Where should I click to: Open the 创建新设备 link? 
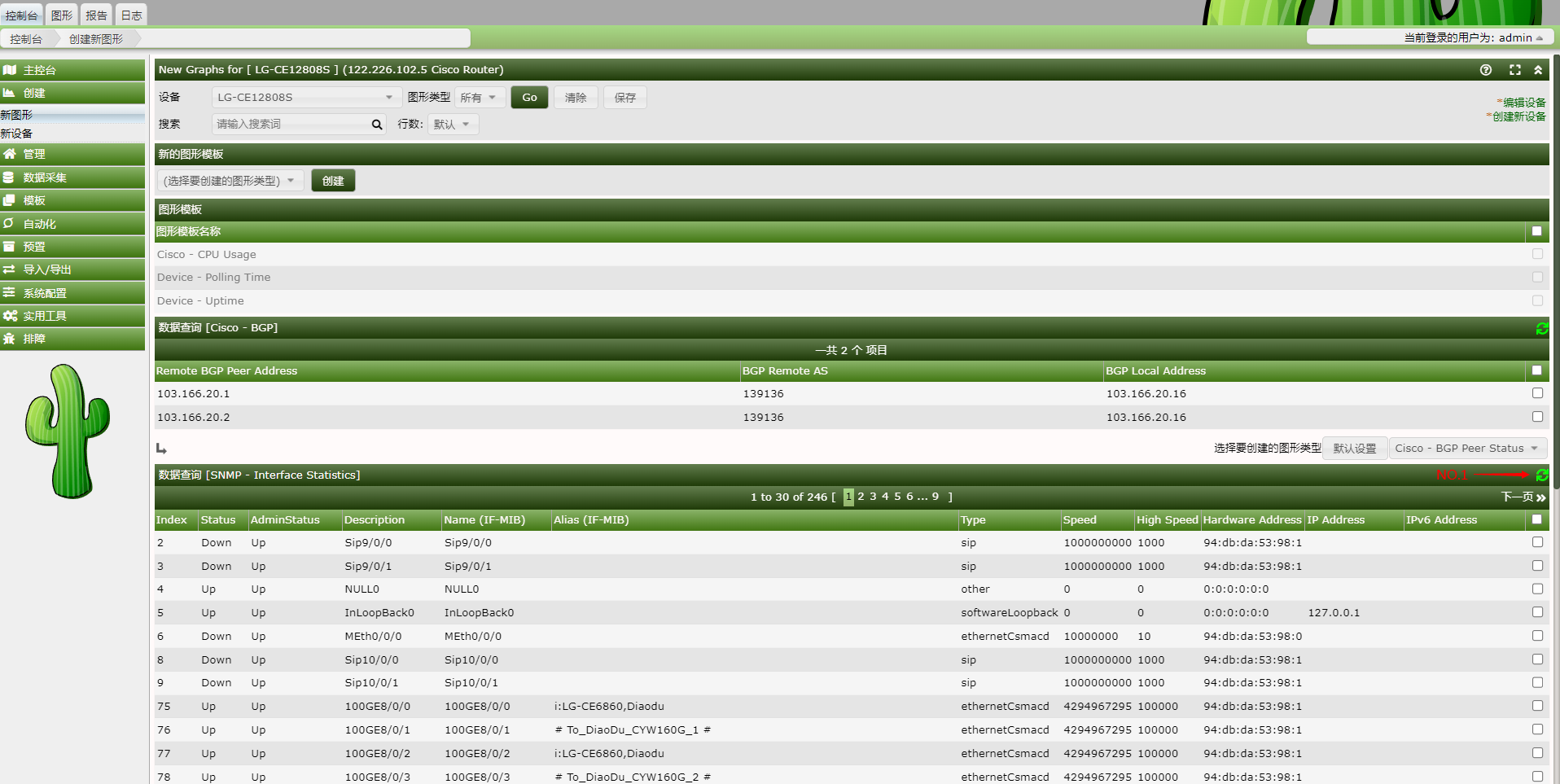(x=1518, y=116)
